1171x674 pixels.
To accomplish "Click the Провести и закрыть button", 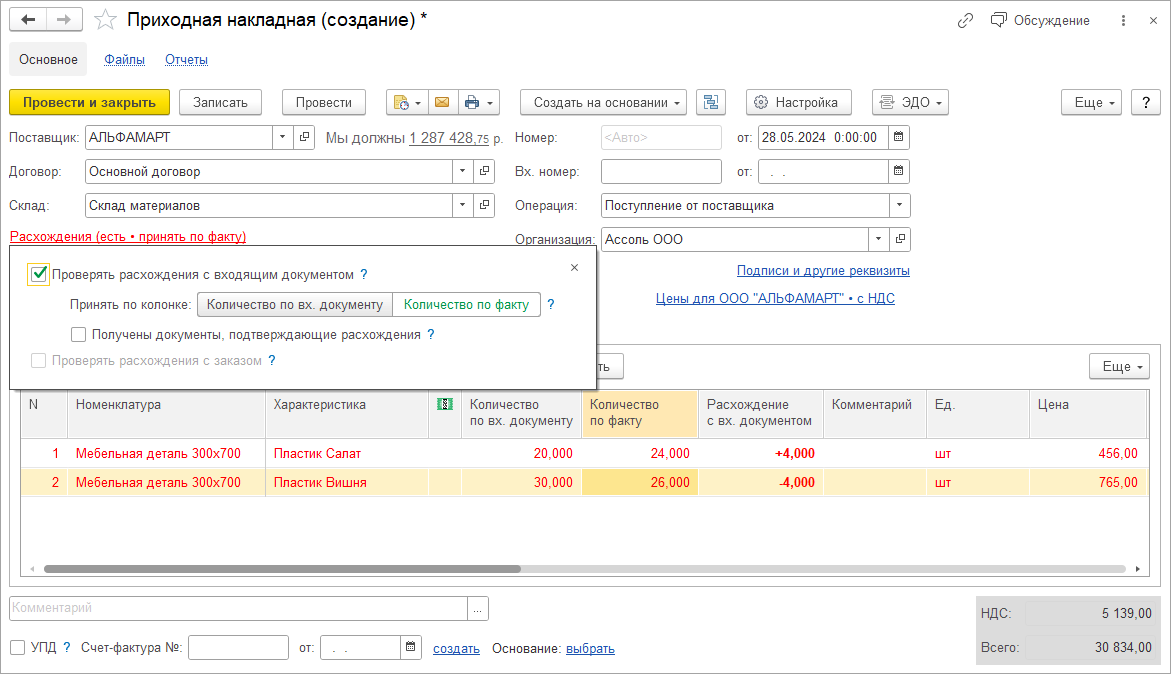I will click(89, 102).
